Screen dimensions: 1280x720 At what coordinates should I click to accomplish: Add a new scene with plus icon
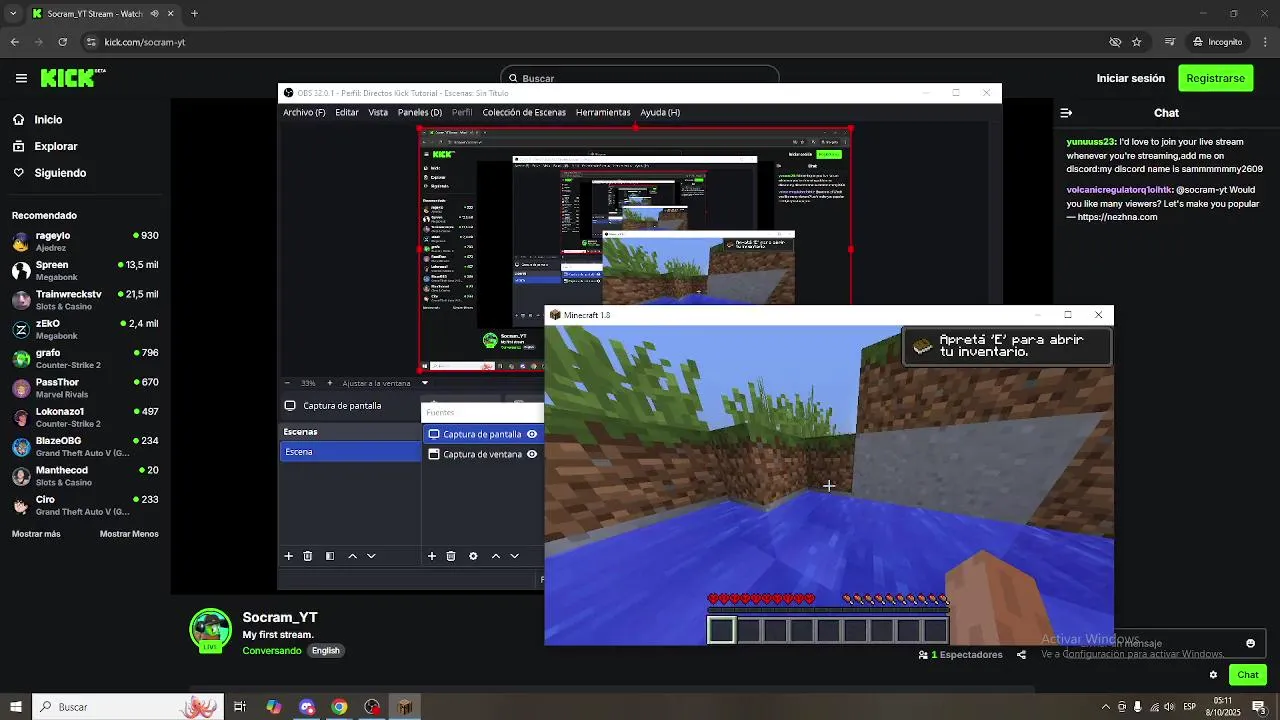289,556
